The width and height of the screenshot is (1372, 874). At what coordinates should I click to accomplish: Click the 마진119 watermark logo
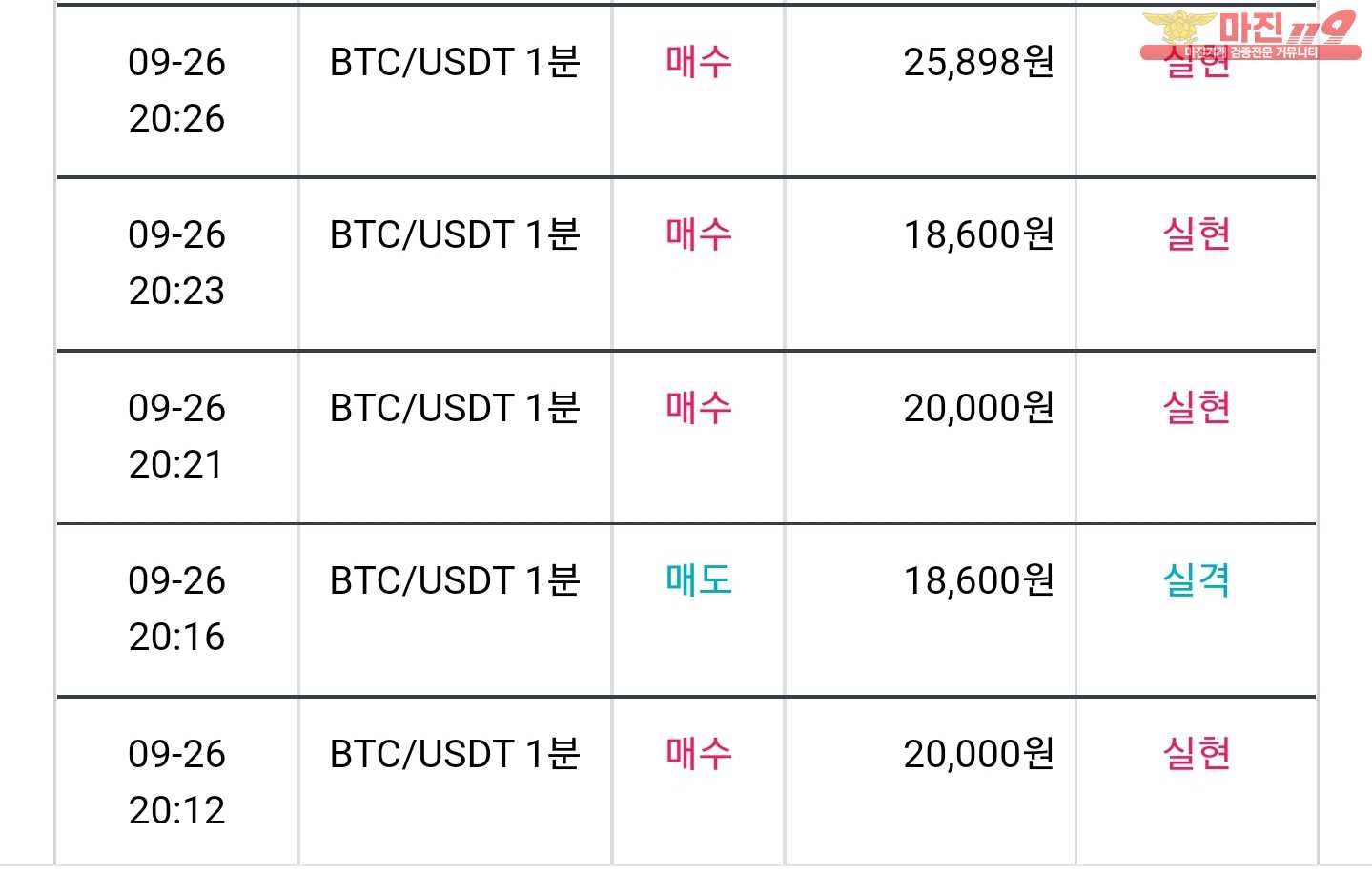1250,35
